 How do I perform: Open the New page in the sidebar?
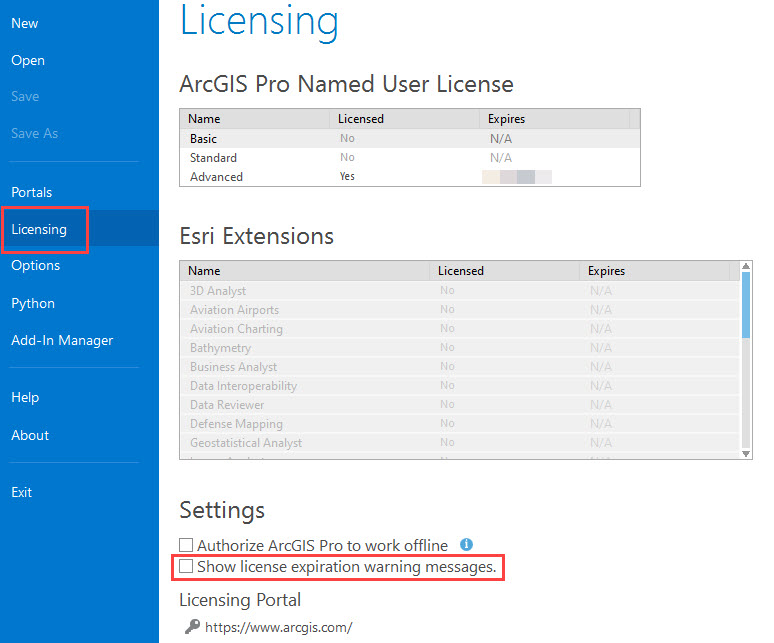[x=25, y=23]
